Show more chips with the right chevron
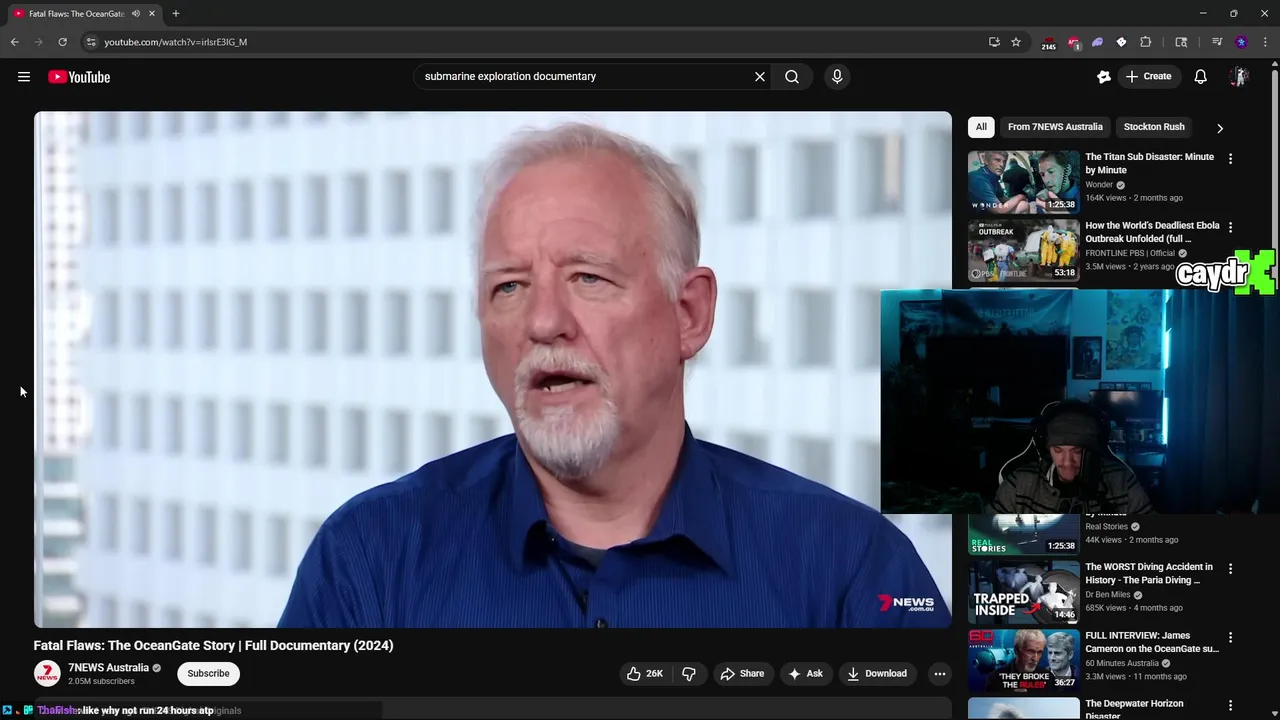Viewport: 1280px width, 720px height. [1220, 128]
